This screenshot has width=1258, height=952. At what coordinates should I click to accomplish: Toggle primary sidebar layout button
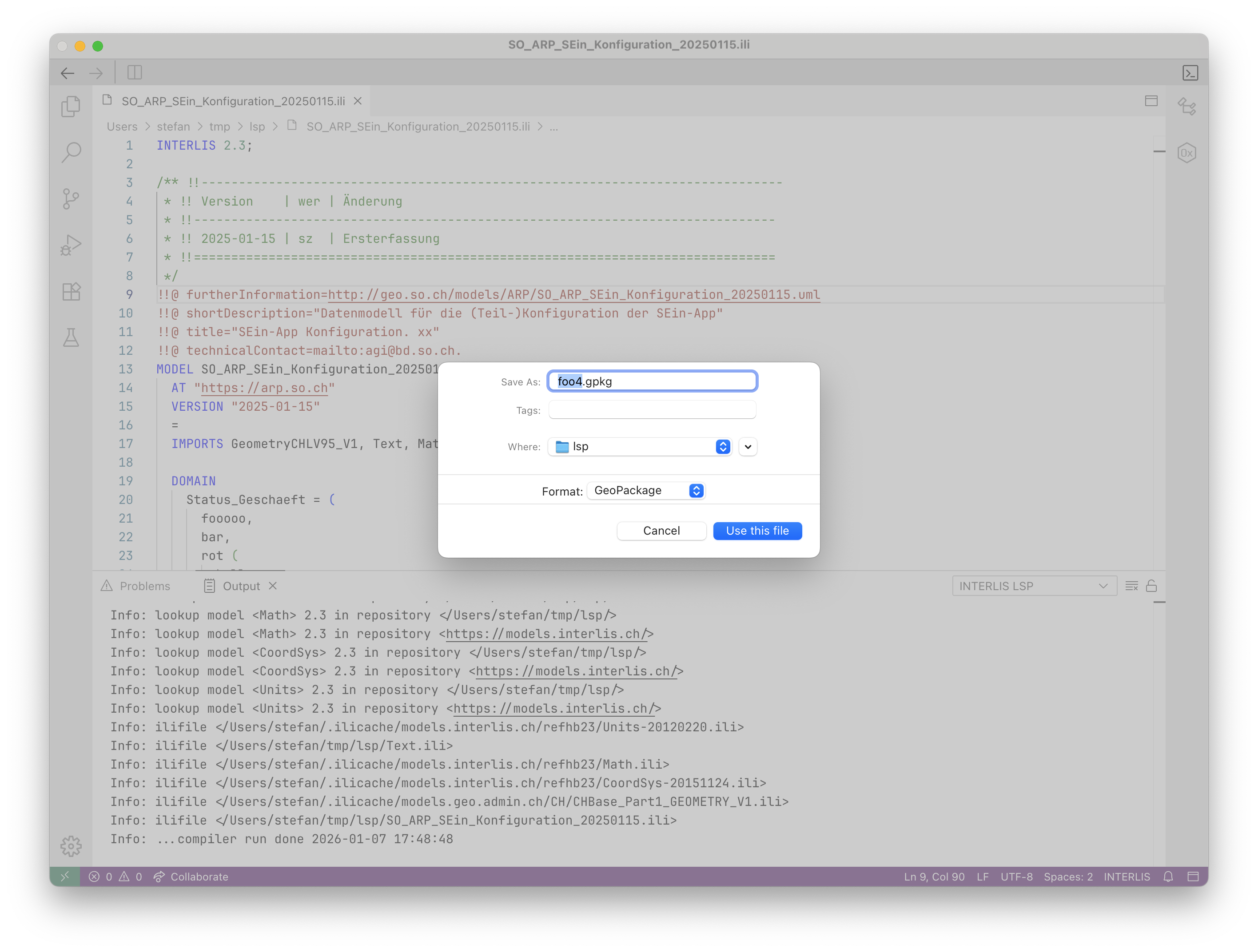(x=135, y=73)
